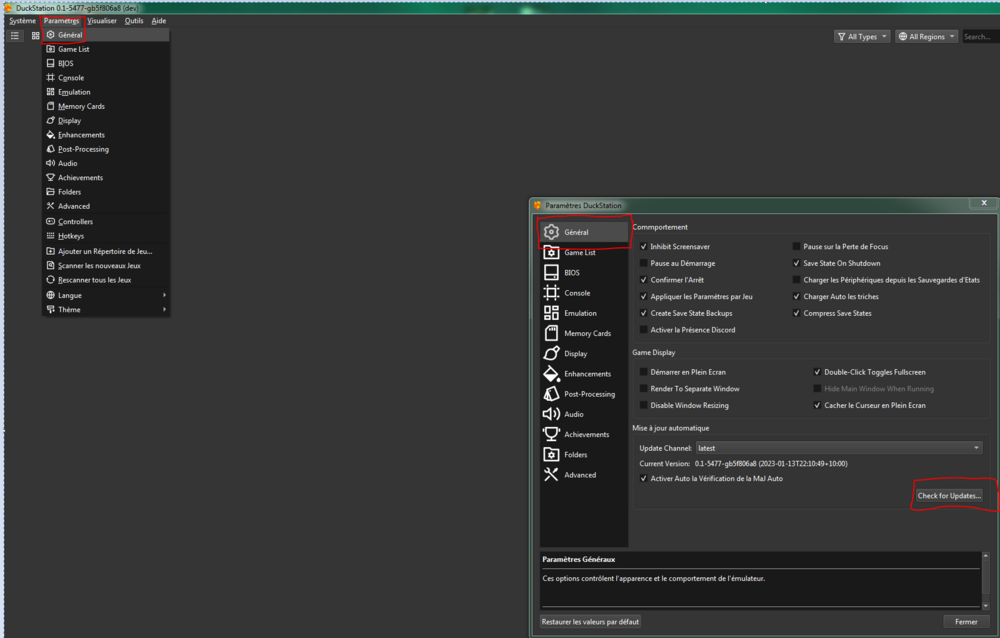This screenshot has width=1000, height=638.
Task: Click the BIOS chip icon in settings sidebar
Action: coord(551,272)
